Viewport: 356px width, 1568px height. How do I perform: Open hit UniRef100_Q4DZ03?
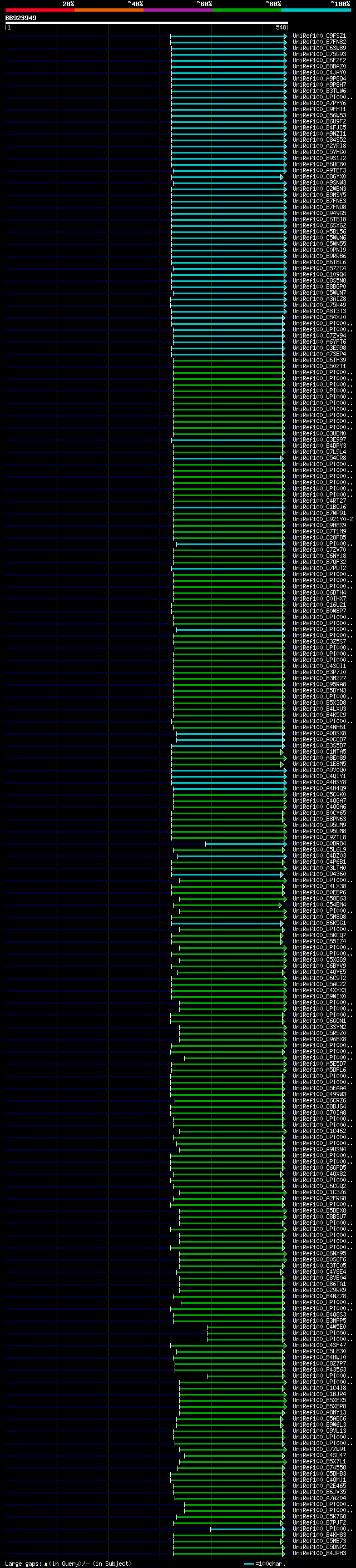(x=319, y=856)
